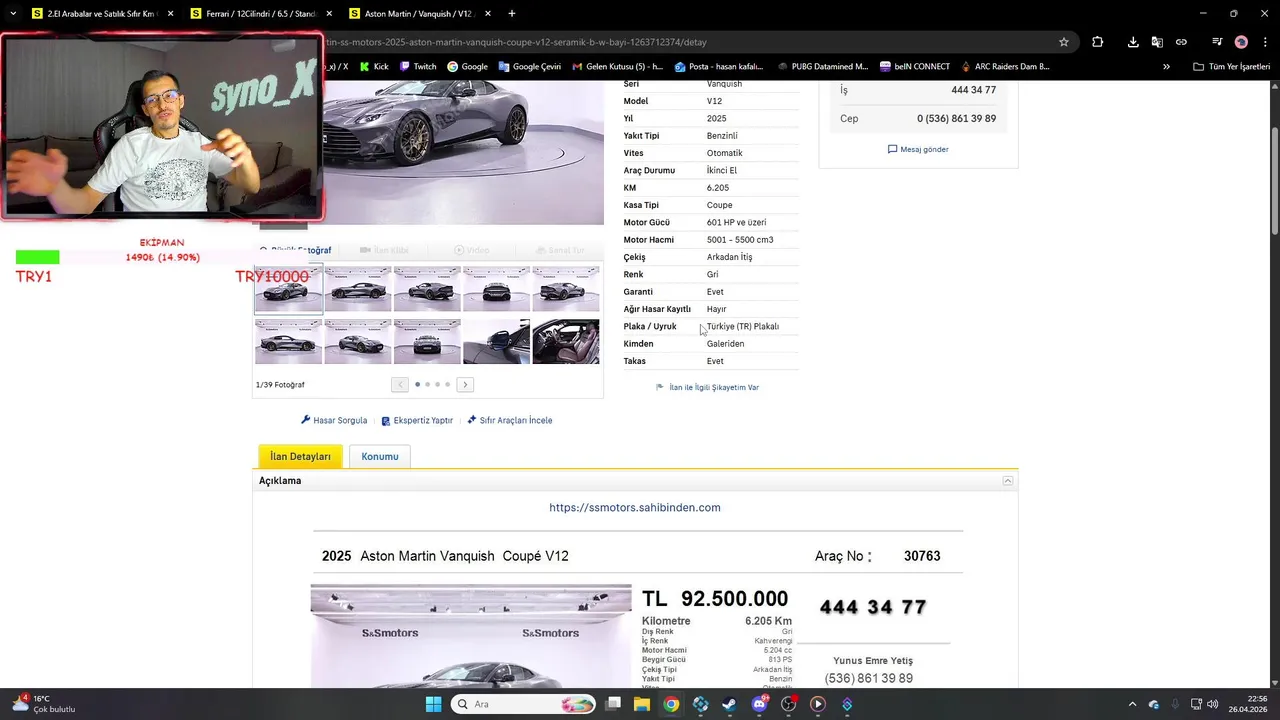Open ARC Raiders Dam bookmark
1280x720 pixels.
pos(1005,67)
